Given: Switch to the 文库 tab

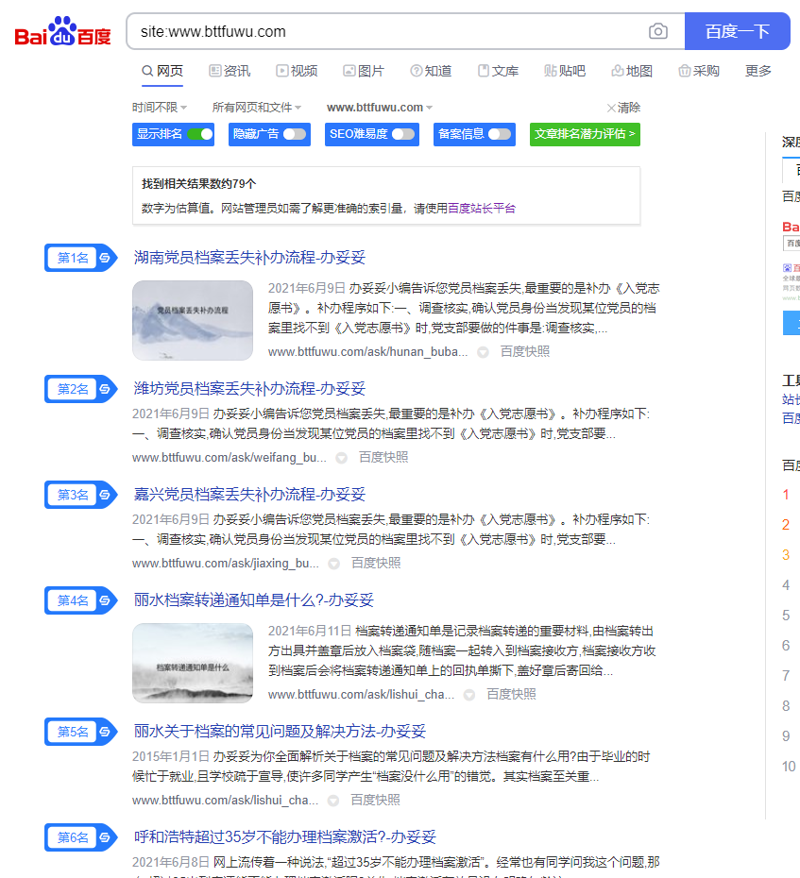Looking at the screenshot, I should [x=498, y=71].
